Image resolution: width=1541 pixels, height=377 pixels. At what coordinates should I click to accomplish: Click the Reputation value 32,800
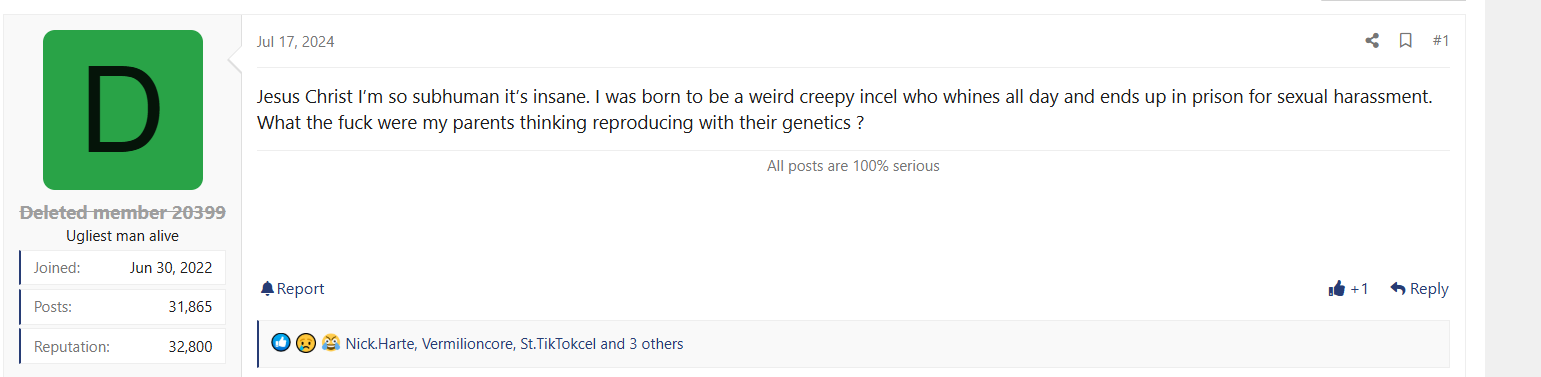[x=190, y=347]
